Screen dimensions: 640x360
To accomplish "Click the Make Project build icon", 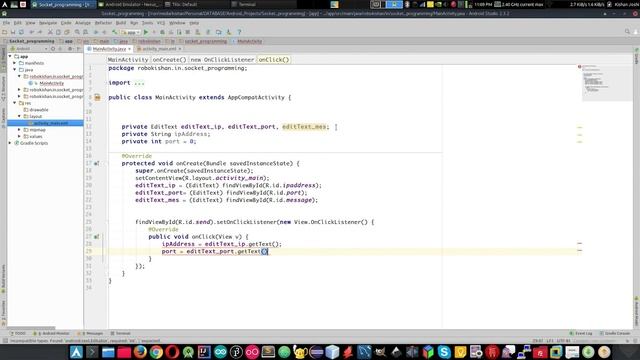I will (x=115, y=32).
